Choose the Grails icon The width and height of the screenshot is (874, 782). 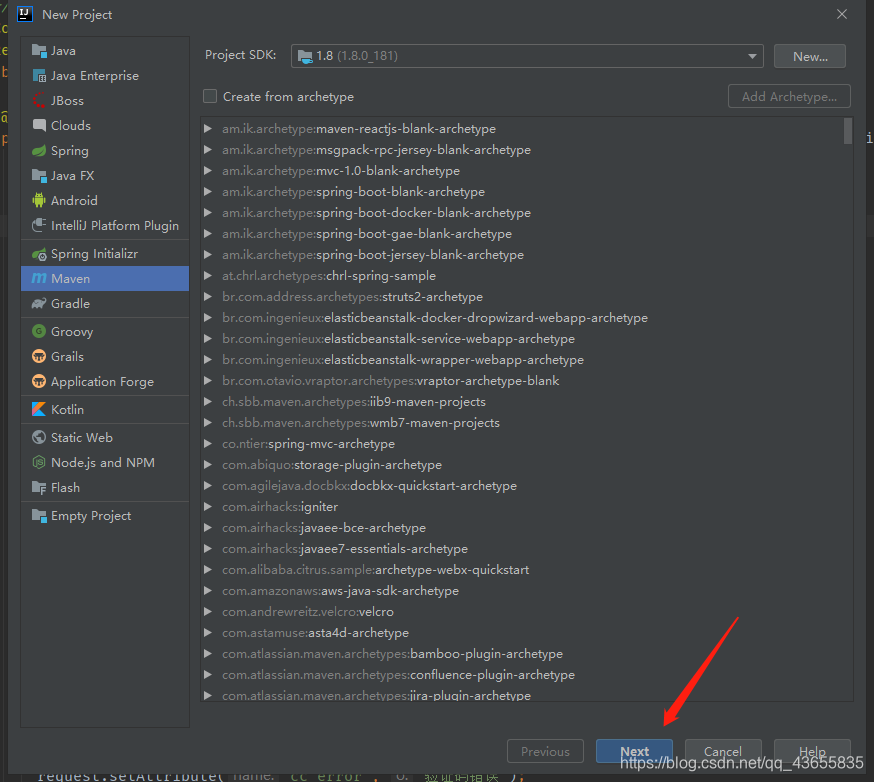point(39,356)
